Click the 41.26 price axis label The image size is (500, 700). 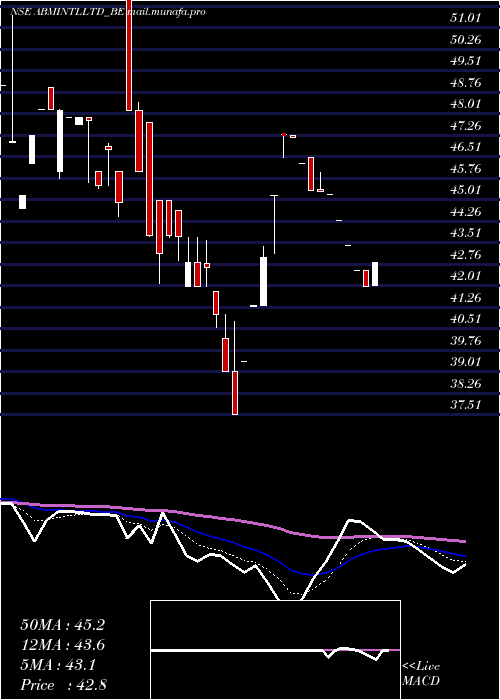[x=466, y=298]
